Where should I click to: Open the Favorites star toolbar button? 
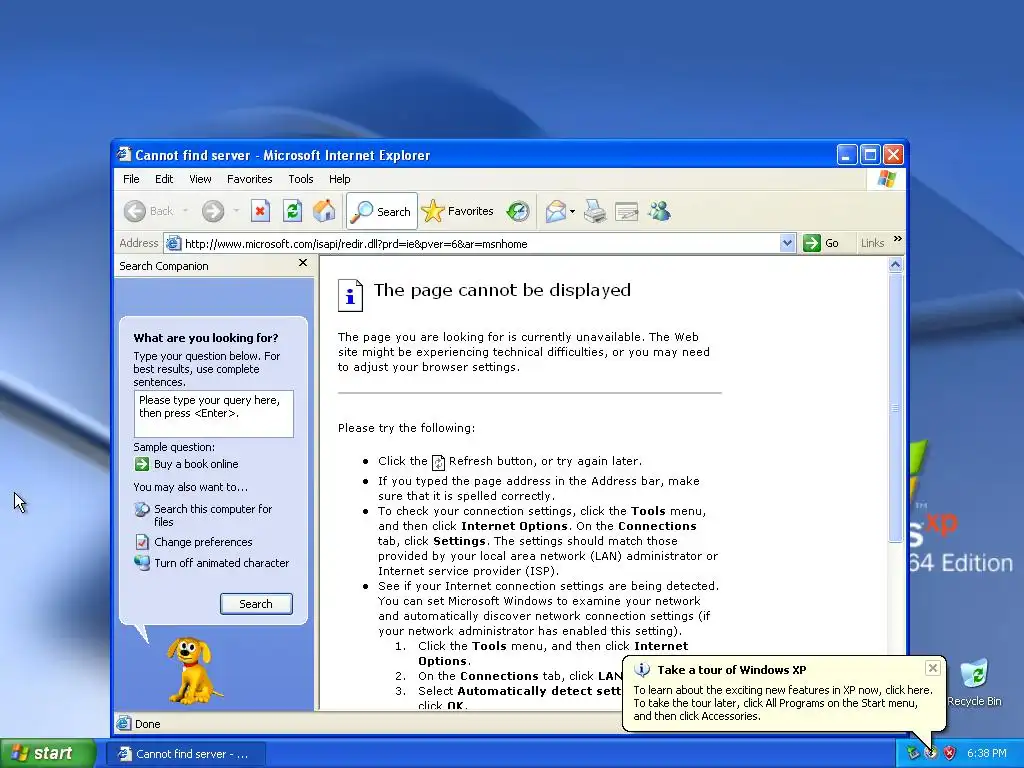tap(457, 211)
